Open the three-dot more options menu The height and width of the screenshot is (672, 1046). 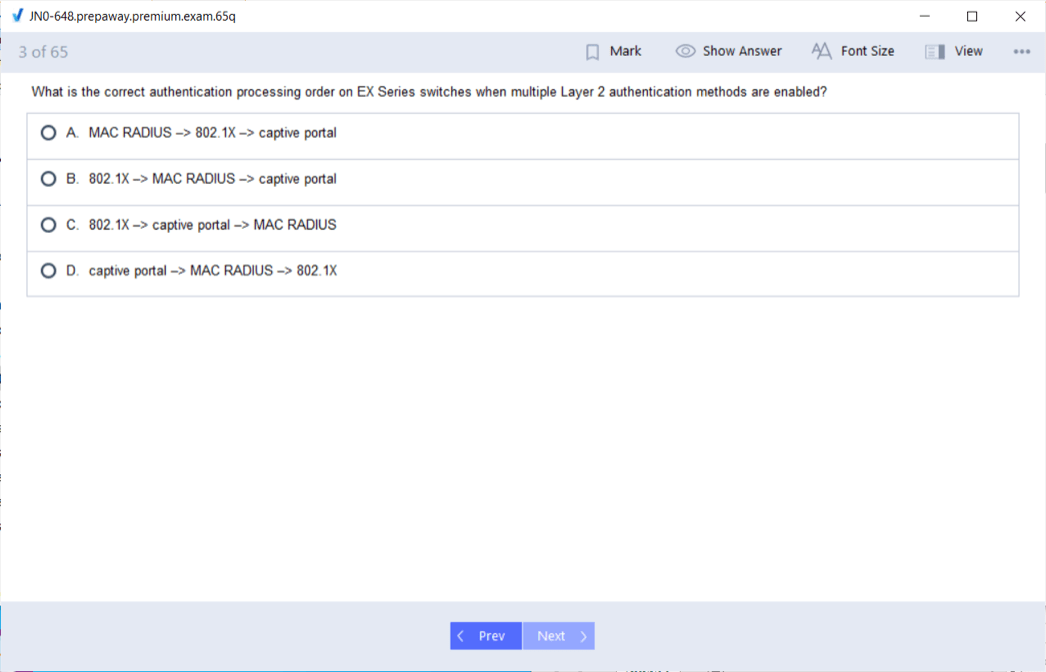click(1021, 51)
